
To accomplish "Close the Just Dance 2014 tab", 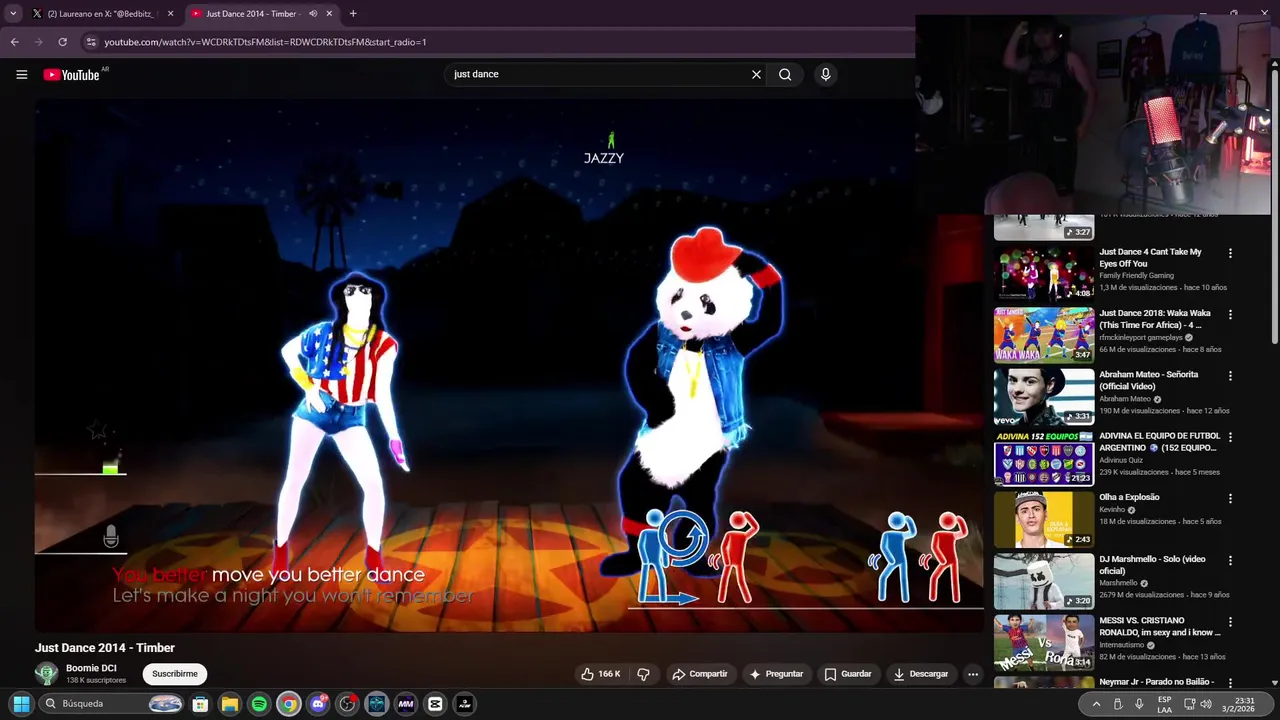I will coord(331,14).
